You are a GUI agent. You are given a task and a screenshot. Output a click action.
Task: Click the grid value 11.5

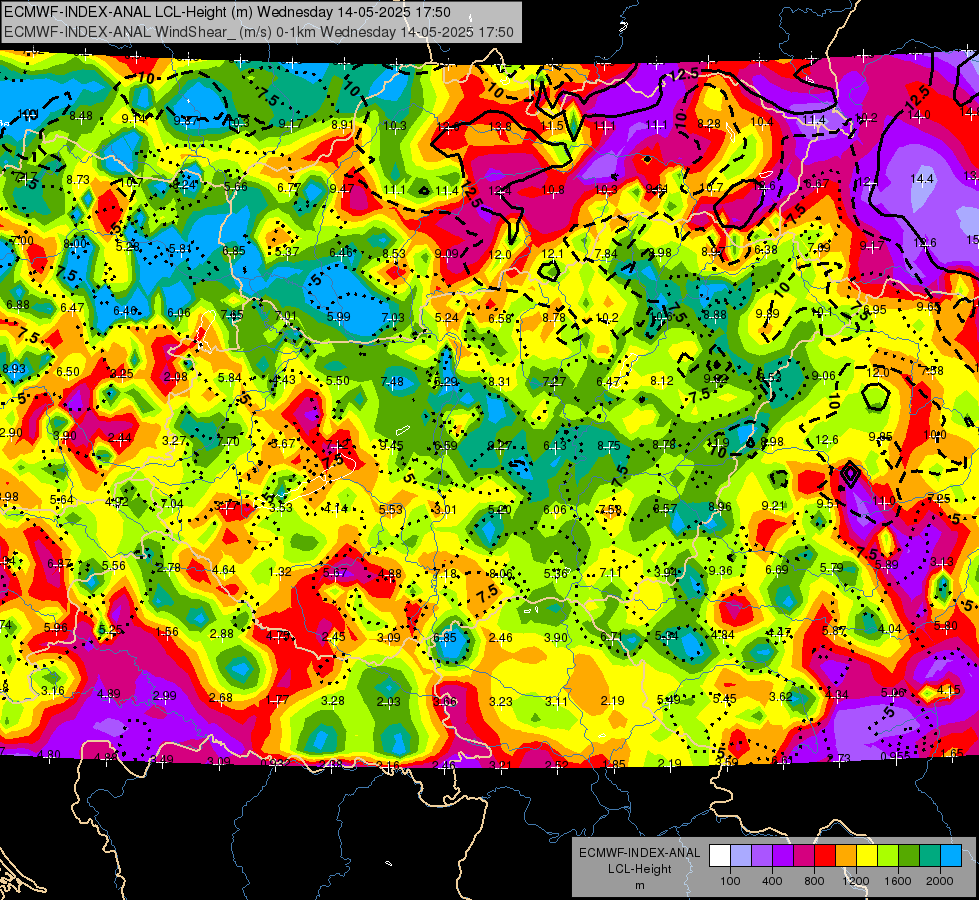click(x=552, y=126)
